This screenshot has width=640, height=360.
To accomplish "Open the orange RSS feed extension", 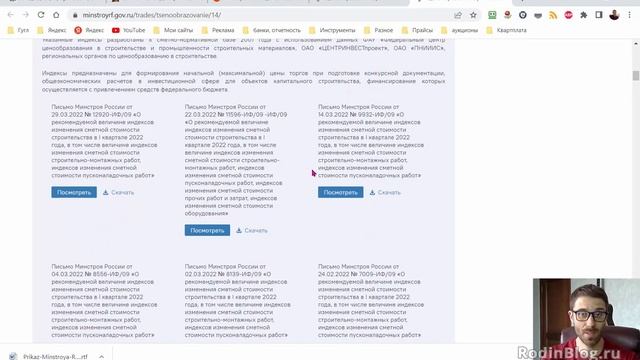I will (x=553, y=15).
